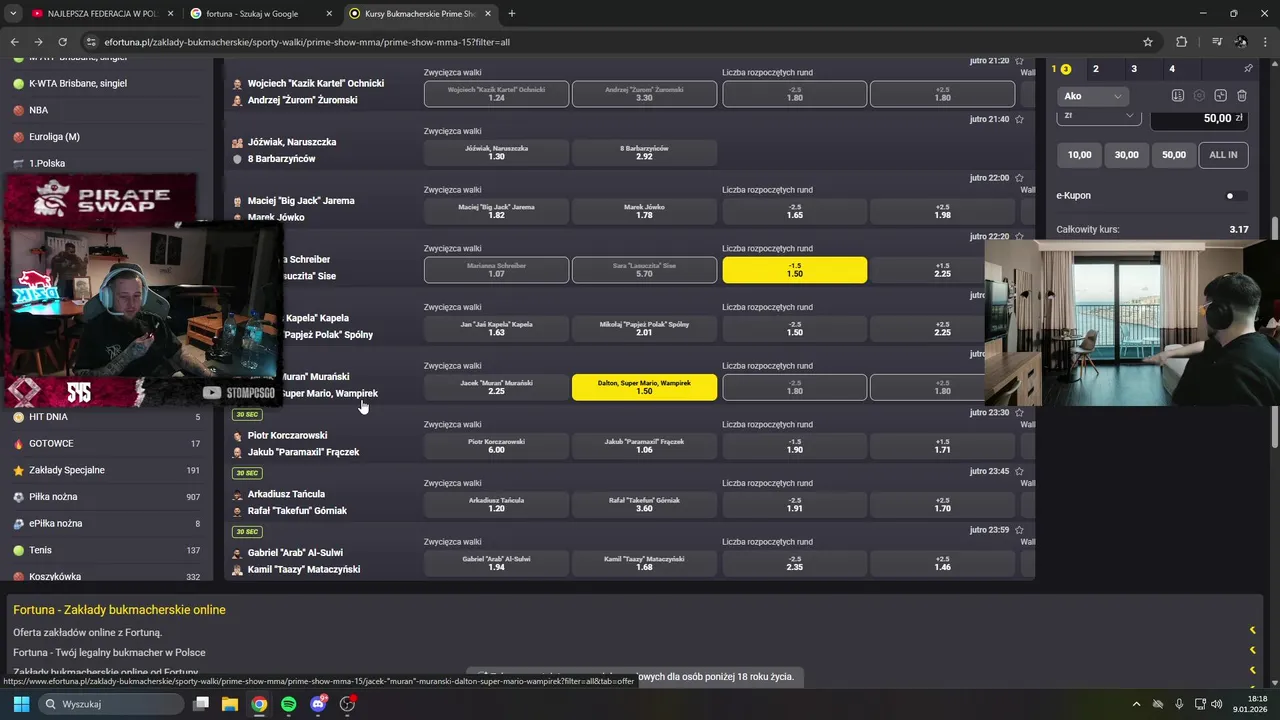Open Task View on the taskbar
1280x720 pixels.
click(200, 704)
